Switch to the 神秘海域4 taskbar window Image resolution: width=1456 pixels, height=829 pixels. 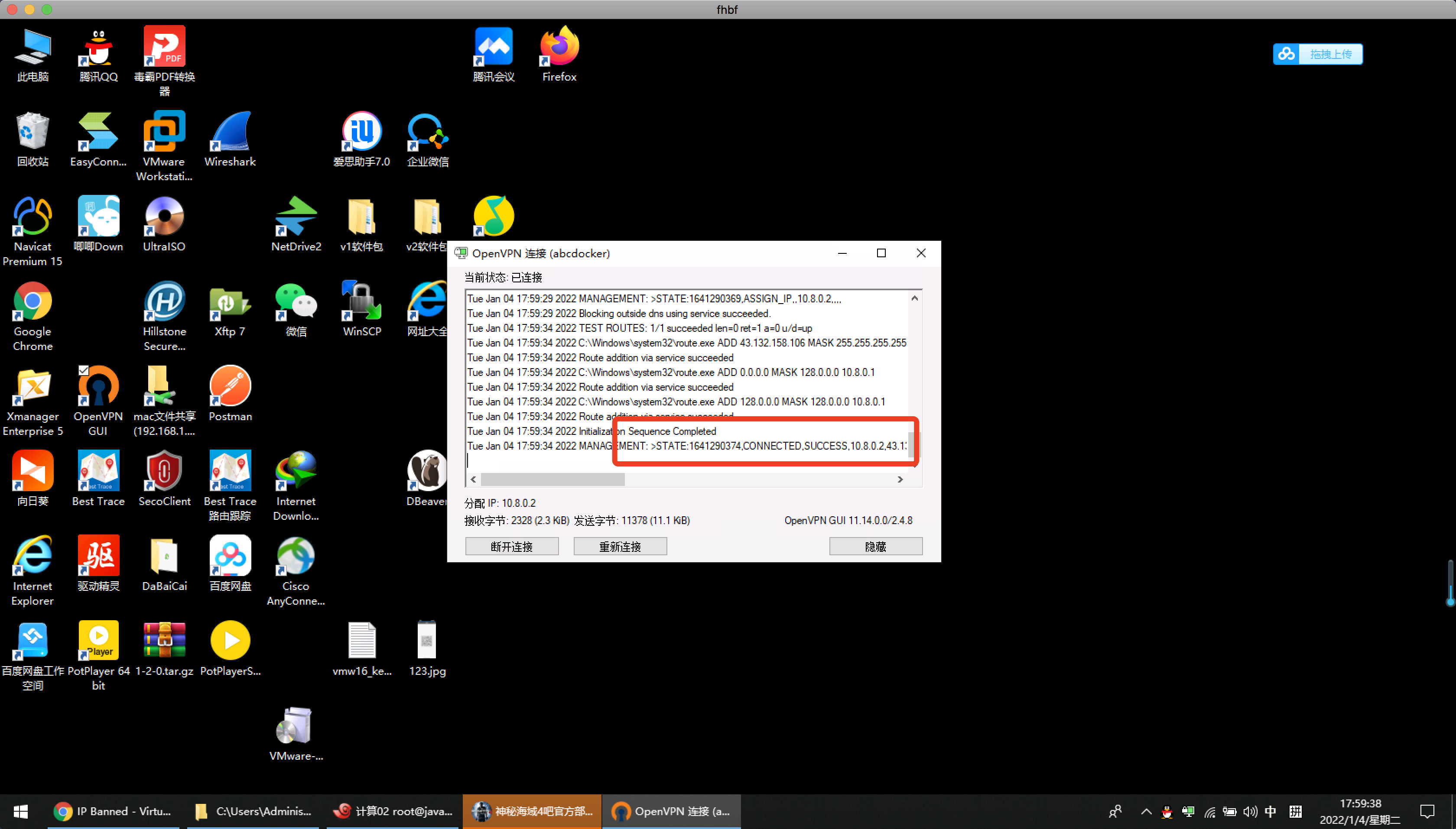pos(531,811)
